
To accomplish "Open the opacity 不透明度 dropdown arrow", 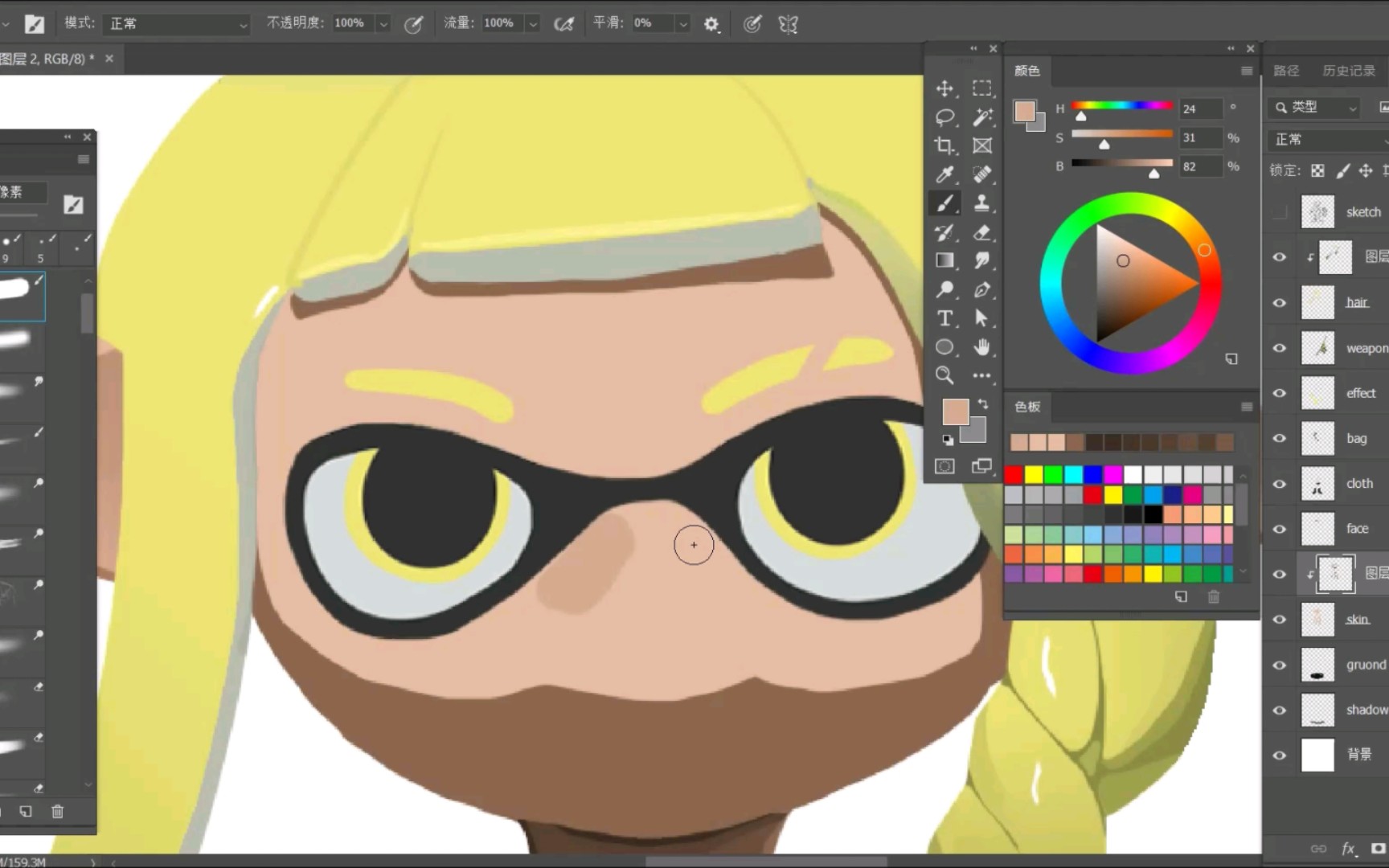I will tap(383, 24).
